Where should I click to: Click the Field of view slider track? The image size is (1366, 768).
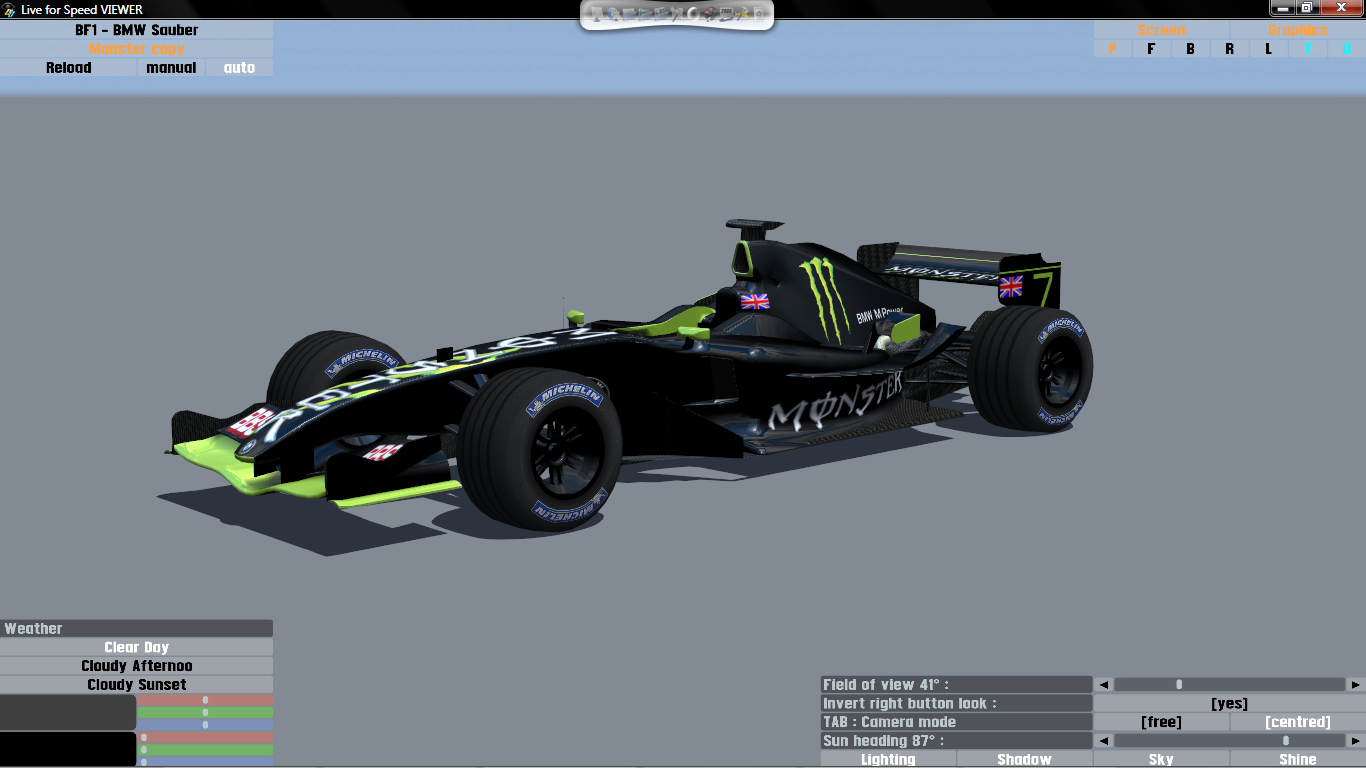click(x=1230, y=685)
